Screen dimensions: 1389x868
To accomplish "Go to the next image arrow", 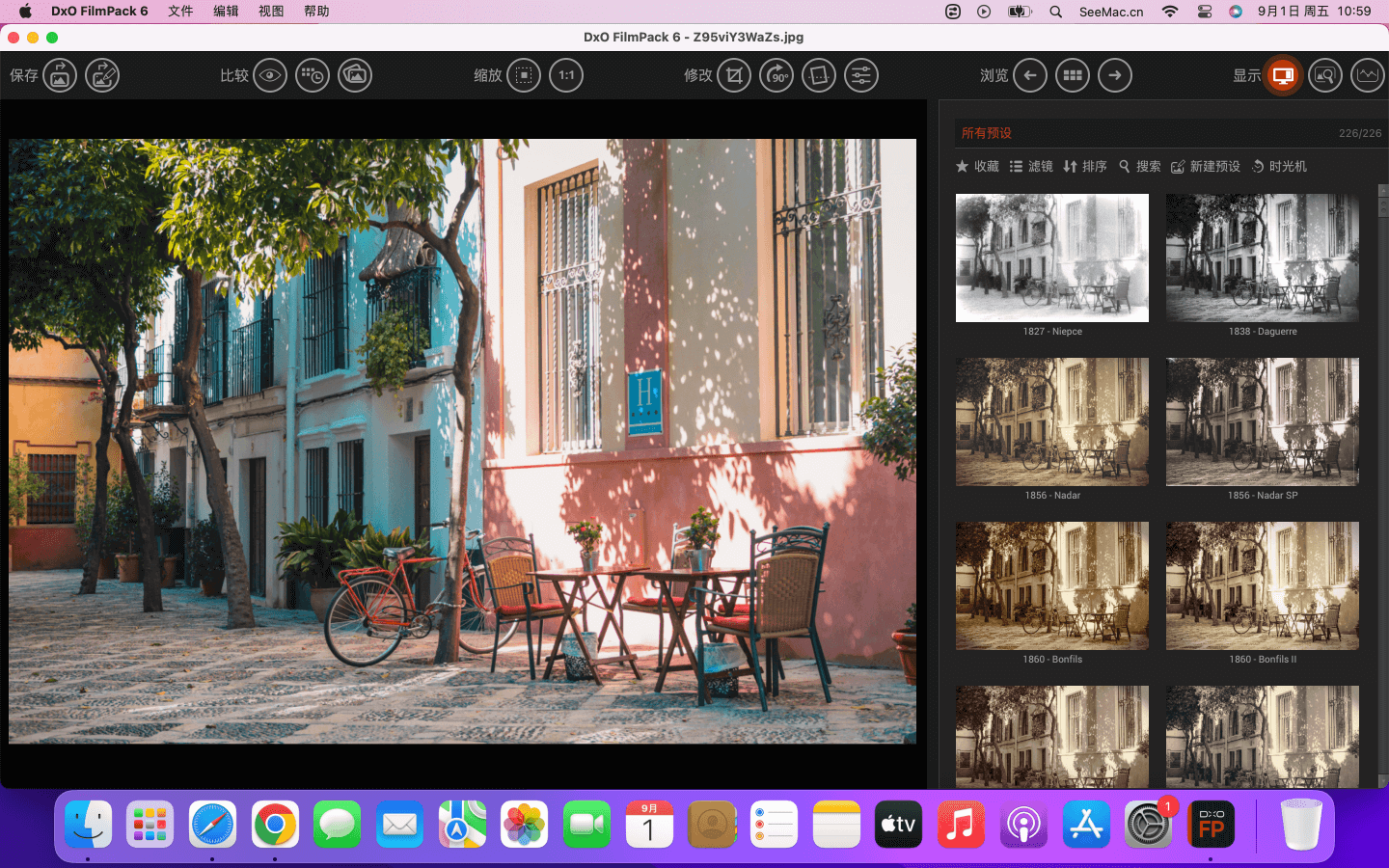I will pos(1115,75).
